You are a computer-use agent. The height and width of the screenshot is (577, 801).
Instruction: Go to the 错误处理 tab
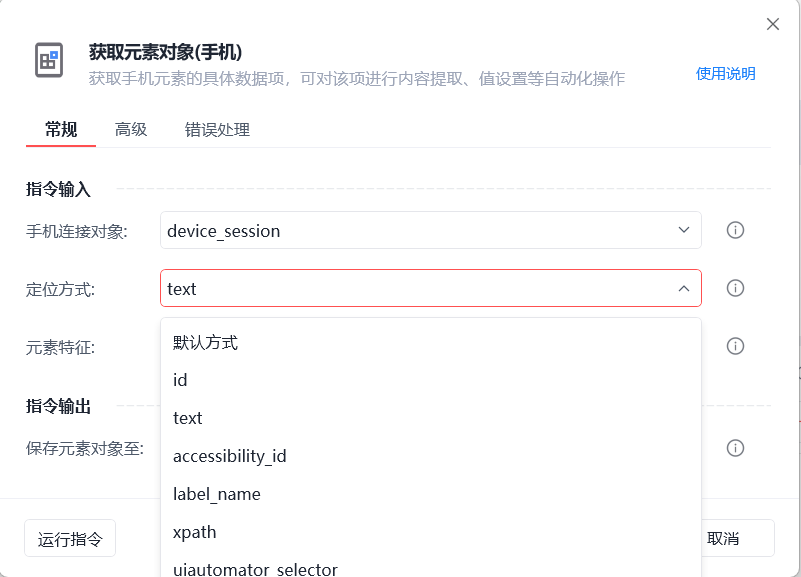(x=217, y=129)
